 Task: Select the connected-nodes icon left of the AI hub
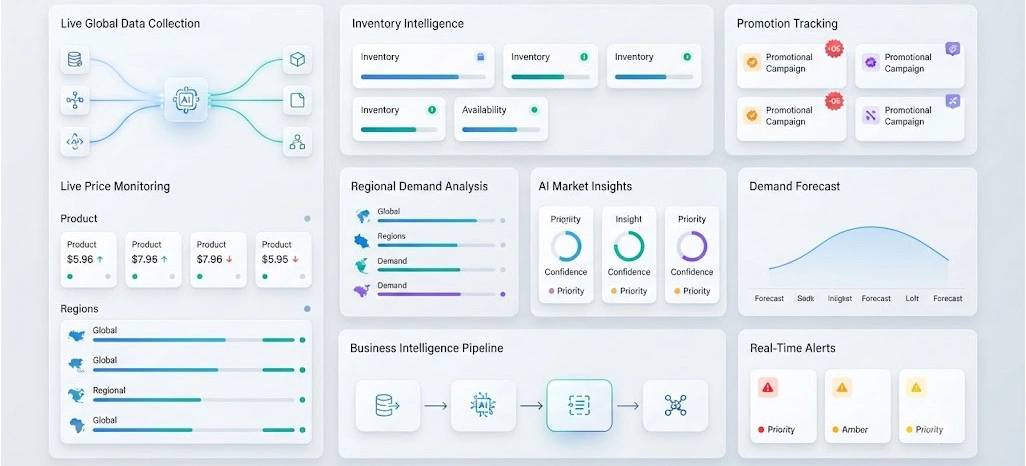(x=75, y=100)
